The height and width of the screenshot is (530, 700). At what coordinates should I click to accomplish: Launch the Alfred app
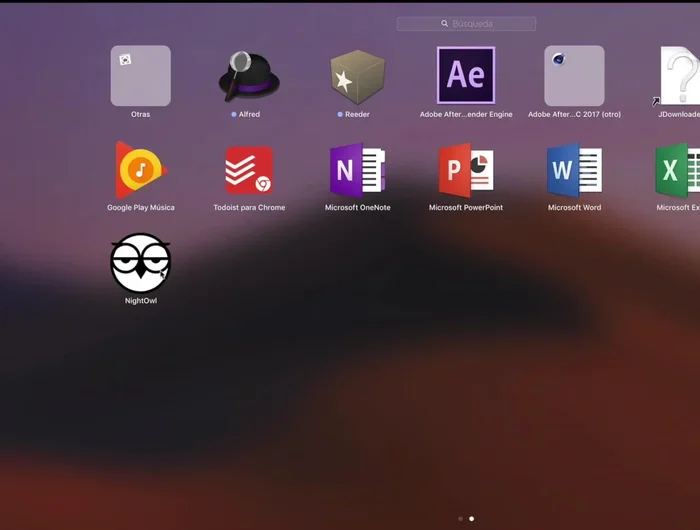tap(249, 75)
